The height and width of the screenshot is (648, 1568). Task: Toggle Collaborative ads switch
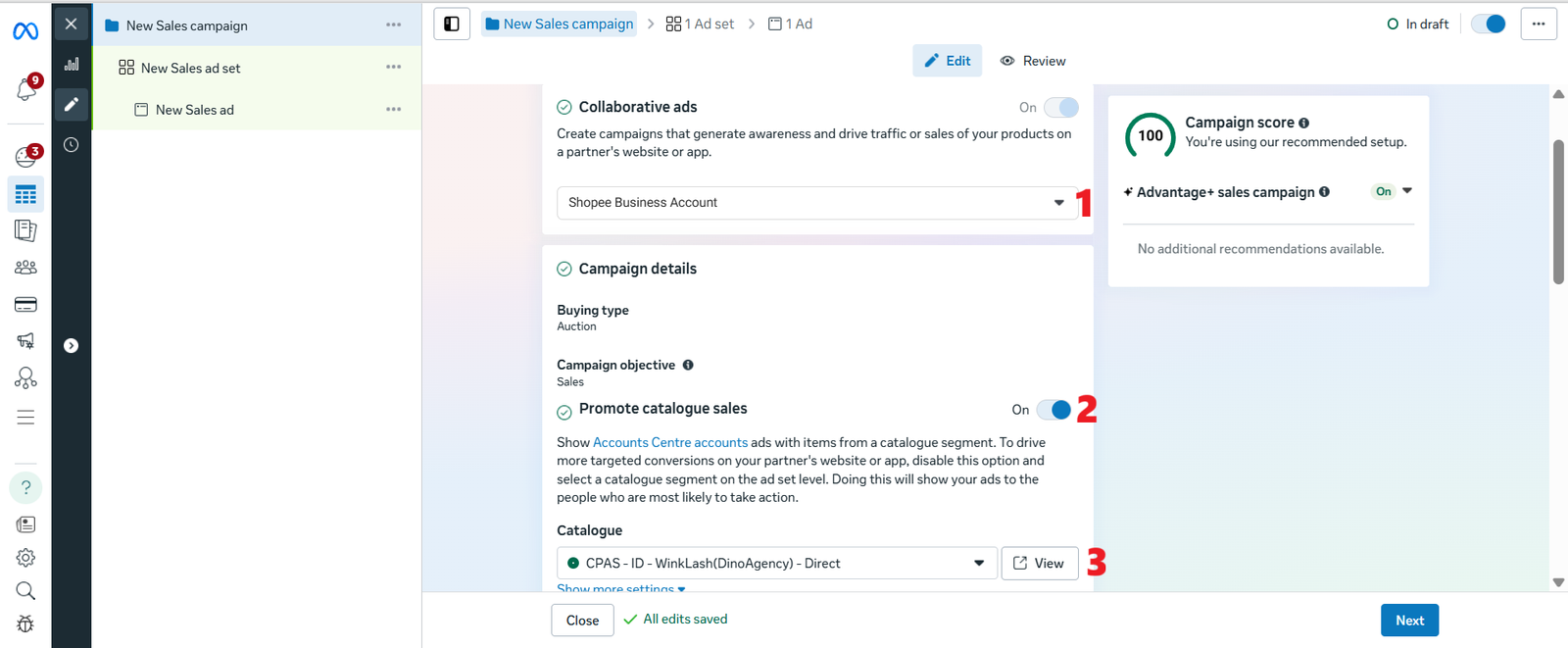pos(1061,108)
